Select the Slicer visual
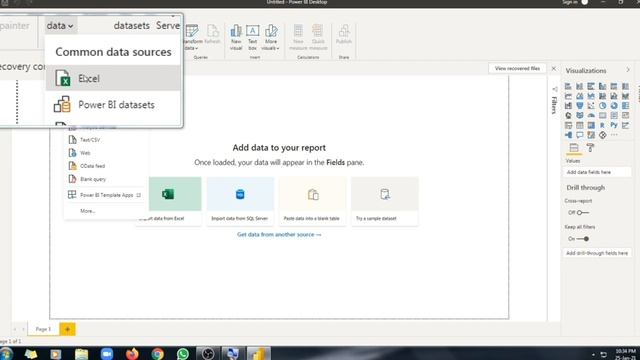This screenshot has width=640, height=360. 568,125
